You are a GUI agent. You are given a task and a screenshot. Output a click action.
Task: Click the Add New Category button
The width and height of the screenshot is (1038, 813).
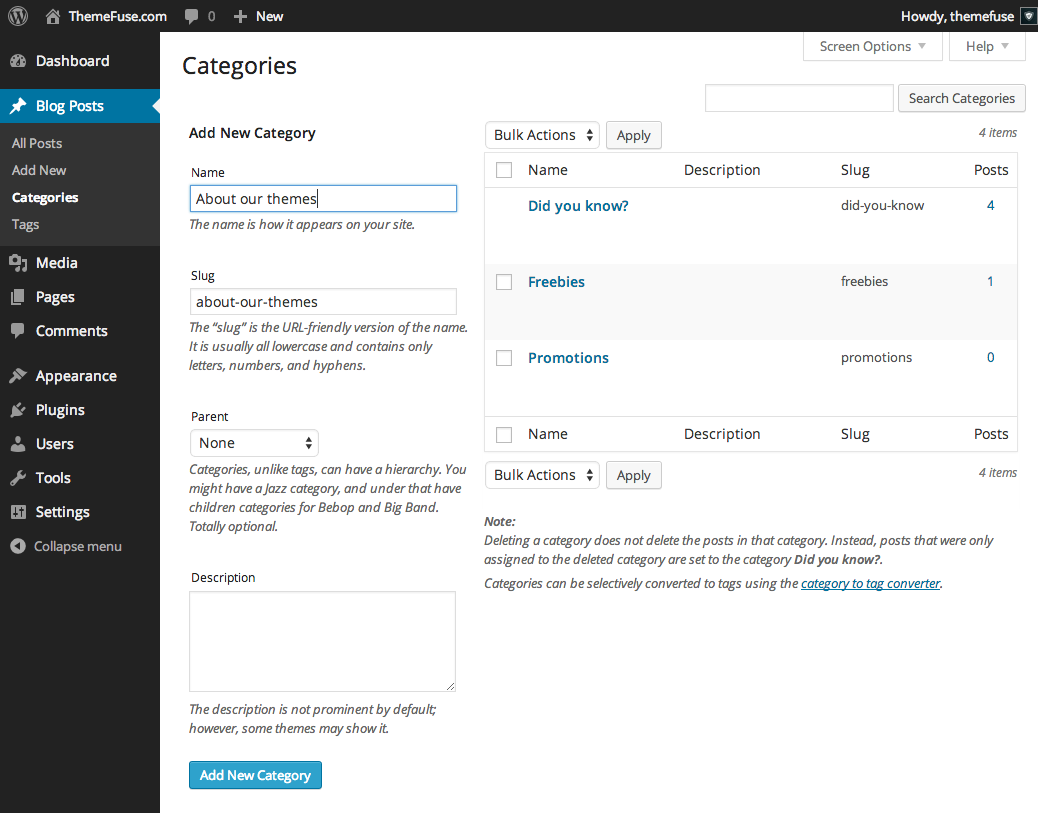tap(256, 775)
